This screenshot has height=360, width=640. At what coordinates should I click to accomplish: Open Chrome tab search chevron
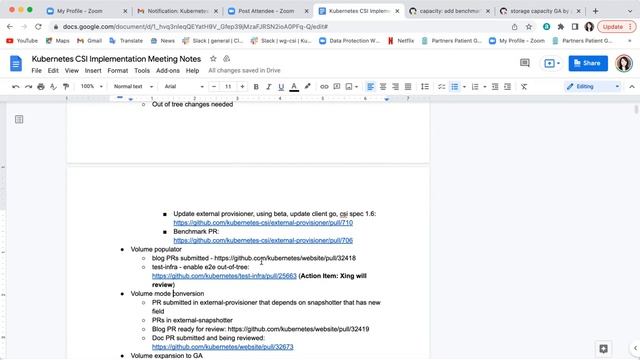click(x=629, y=11)
